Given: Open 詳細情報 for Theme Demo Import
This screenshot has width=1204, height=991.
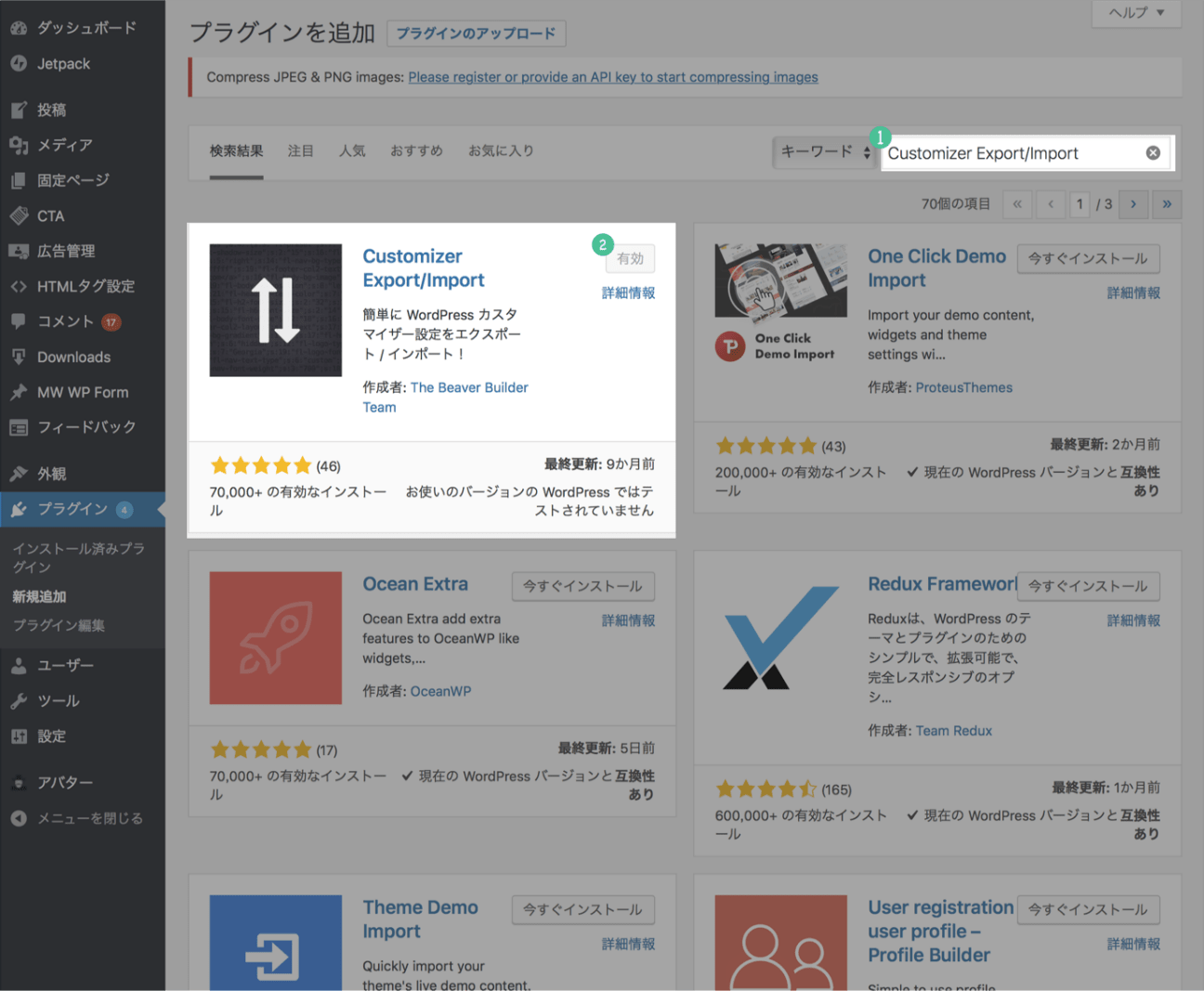Looking at the screenshot, I should [628, 944].
